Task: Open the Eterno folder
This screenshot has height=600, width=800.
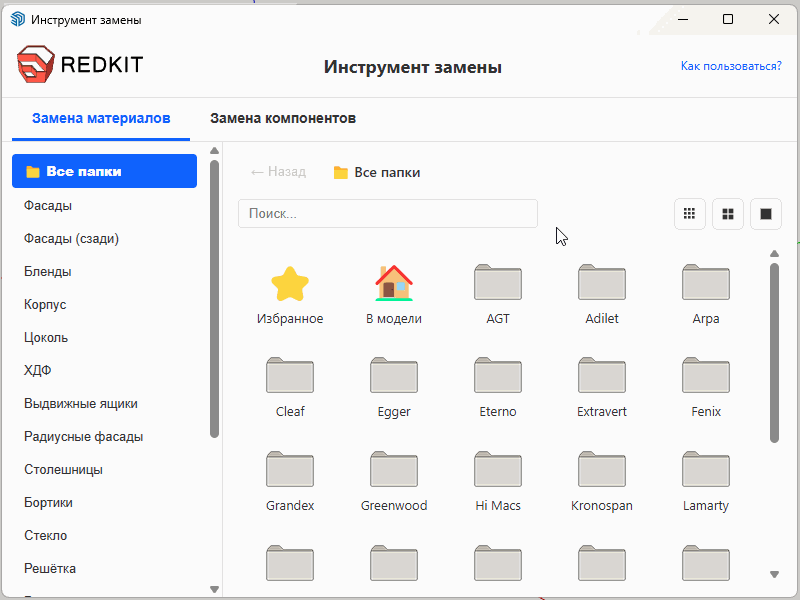Action: point(498,389)
